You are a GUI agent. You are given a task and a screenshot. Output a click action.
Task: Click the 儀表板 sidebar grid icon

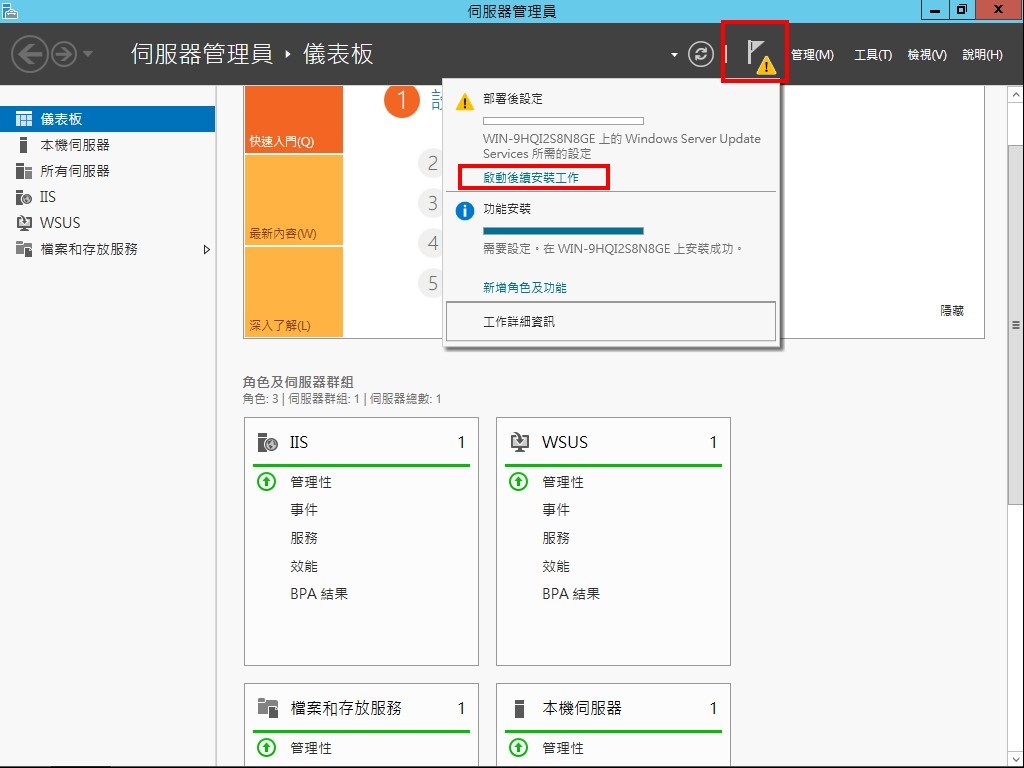pos(24,119)
